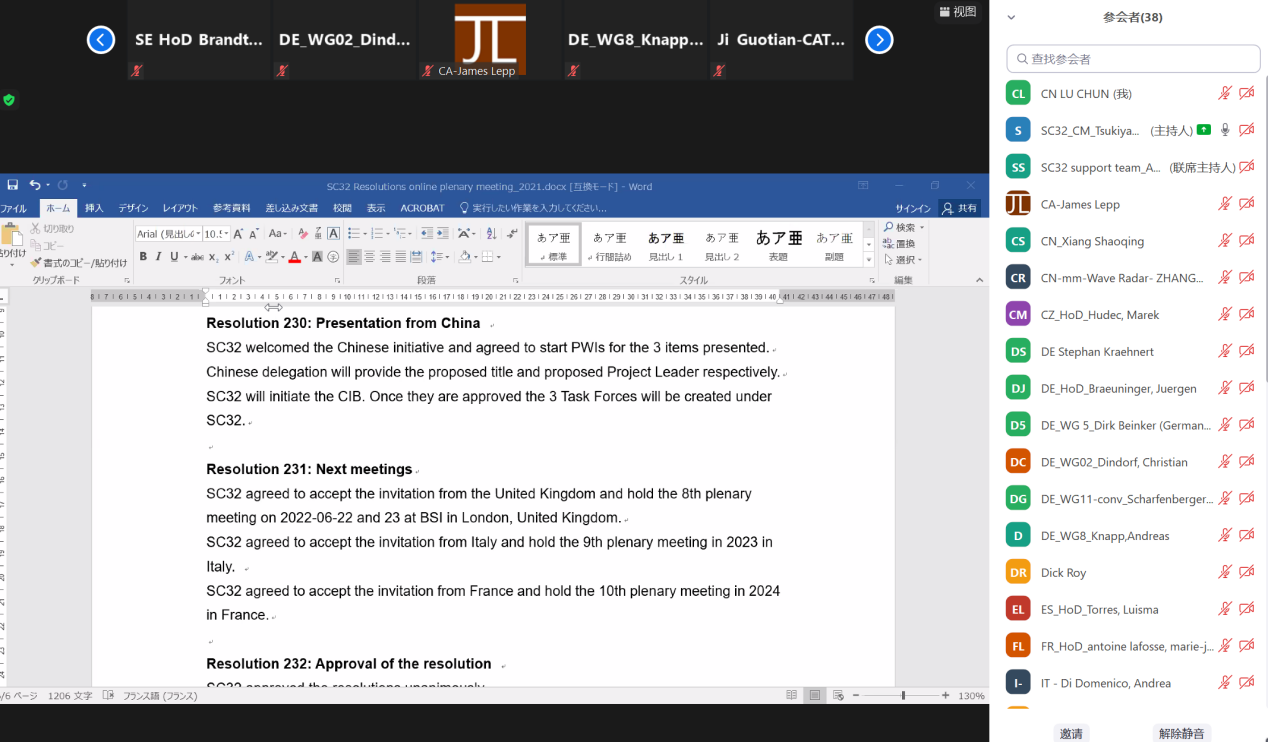The width and height of the screenshot is (1268, 742).
Task: Click the Bold formatting icon
Action: tap(143, 257)
